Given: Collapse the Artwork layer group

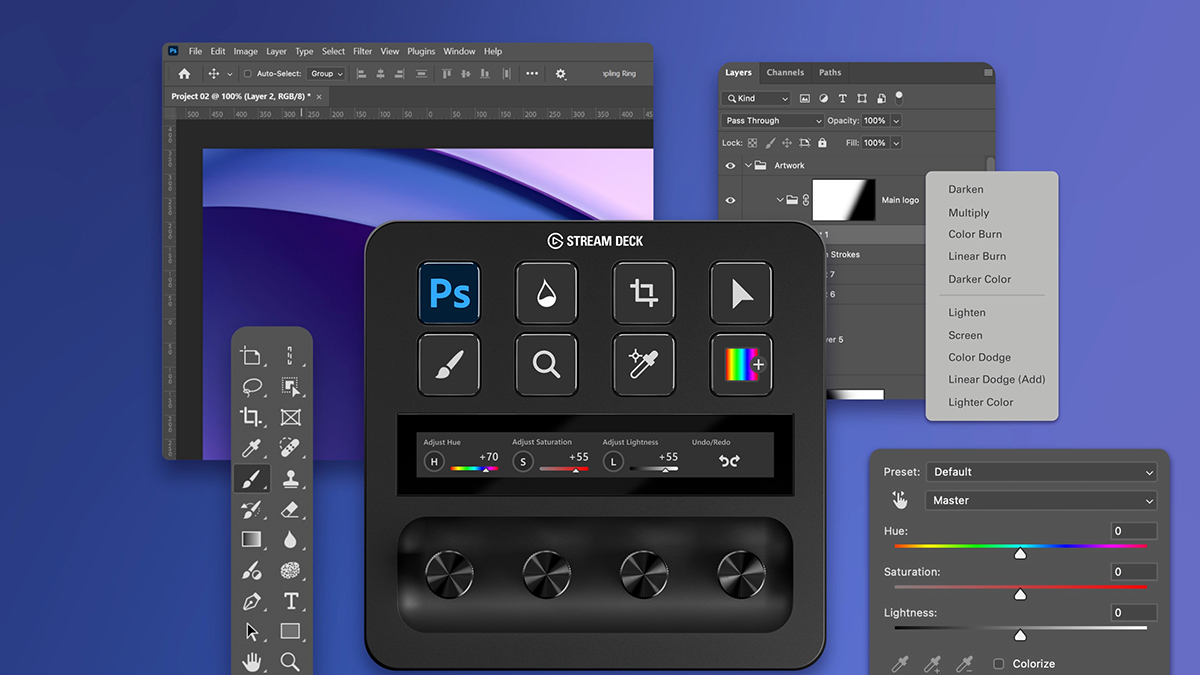Looking at the screenshot, I should 748,166.
